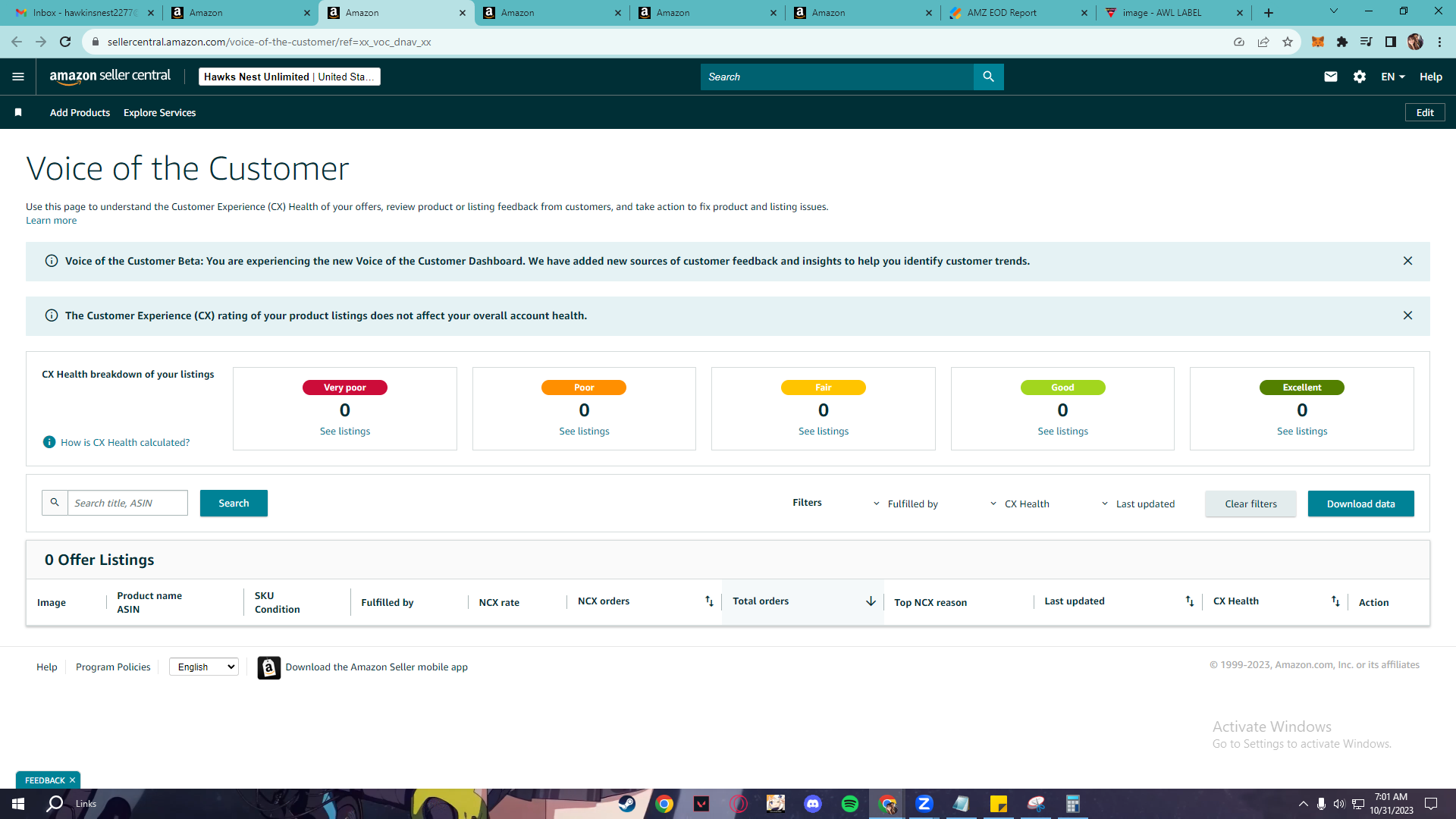
Task: Click the Search button for listings
Action: coord(234,503)
